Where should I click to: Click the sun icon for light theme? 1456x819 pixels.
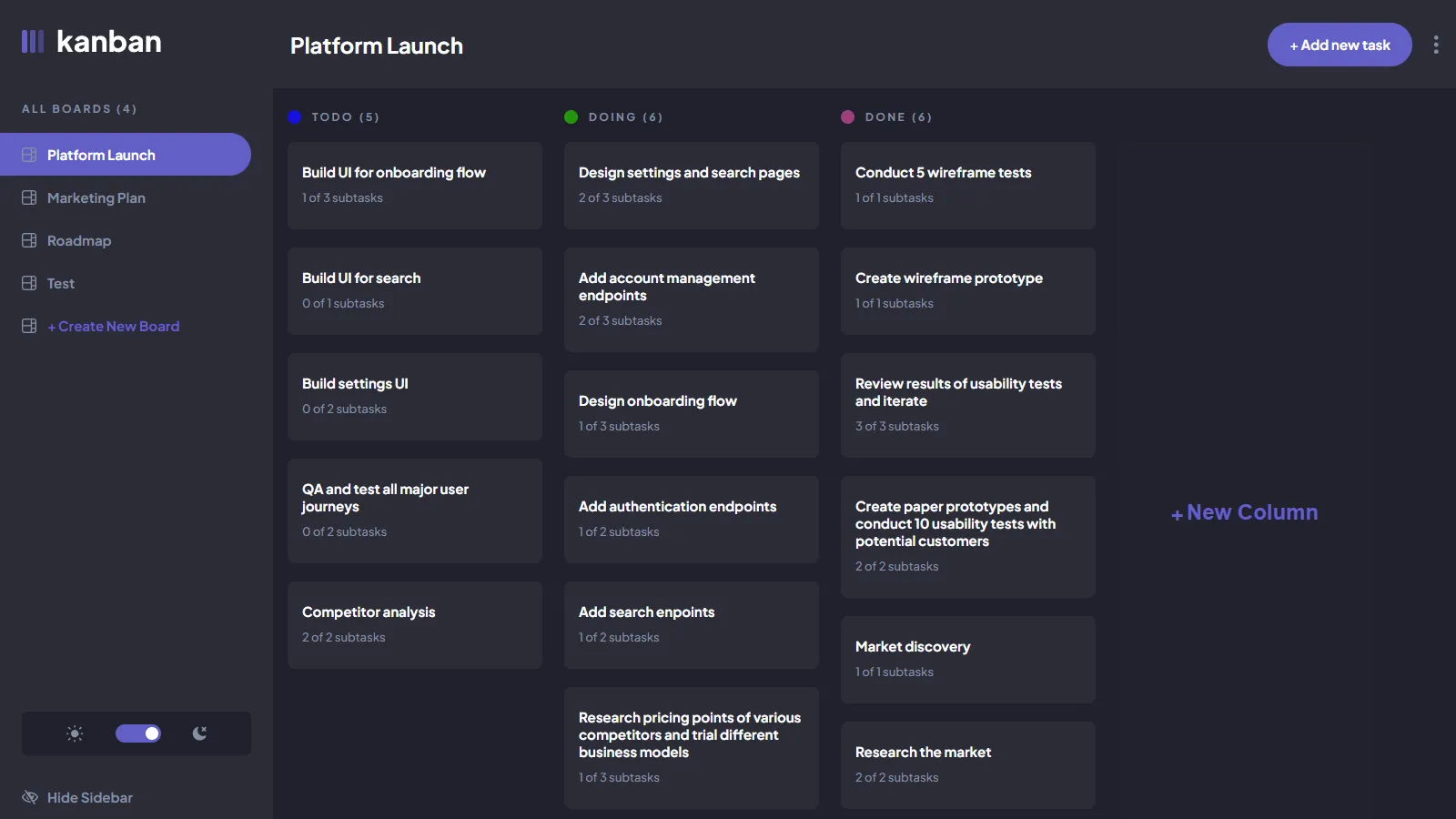coord(74,733)
